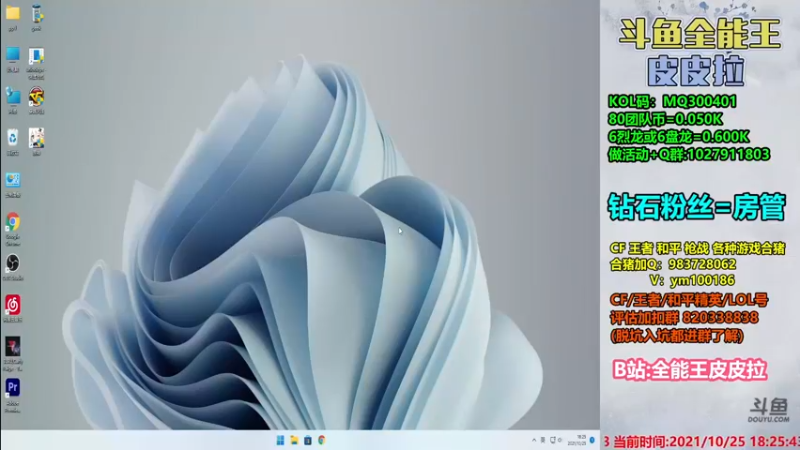800x450 pixels.
Task: Open the blue-and-white document shortcut icon
Action: click(x=36, y=56)
